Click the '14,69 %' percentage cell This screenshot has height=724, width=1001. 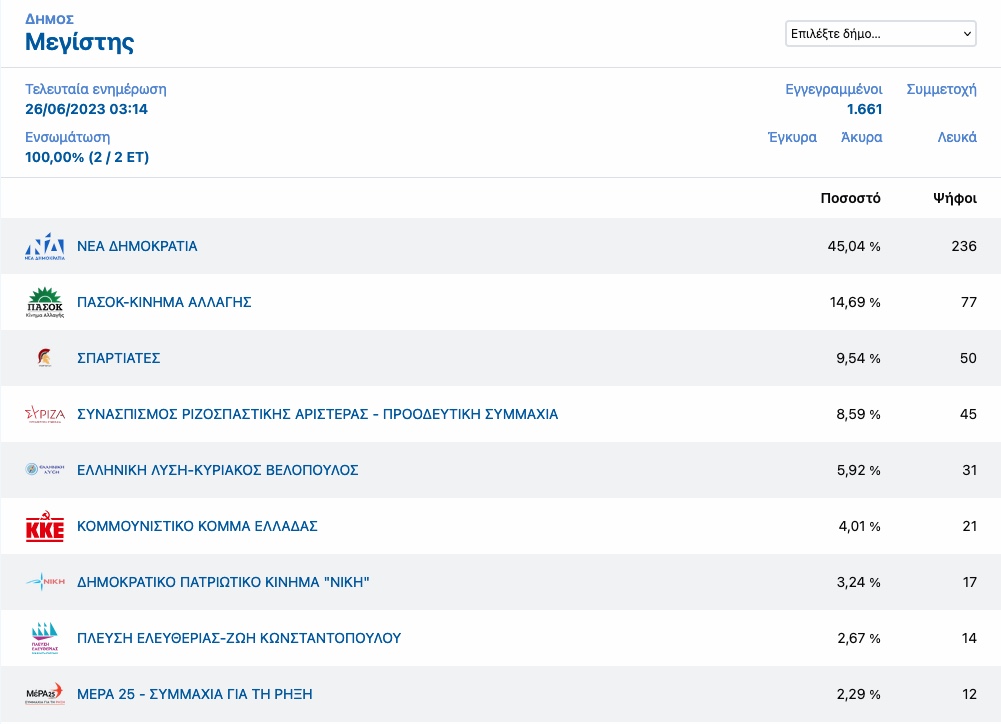(855, 302)
